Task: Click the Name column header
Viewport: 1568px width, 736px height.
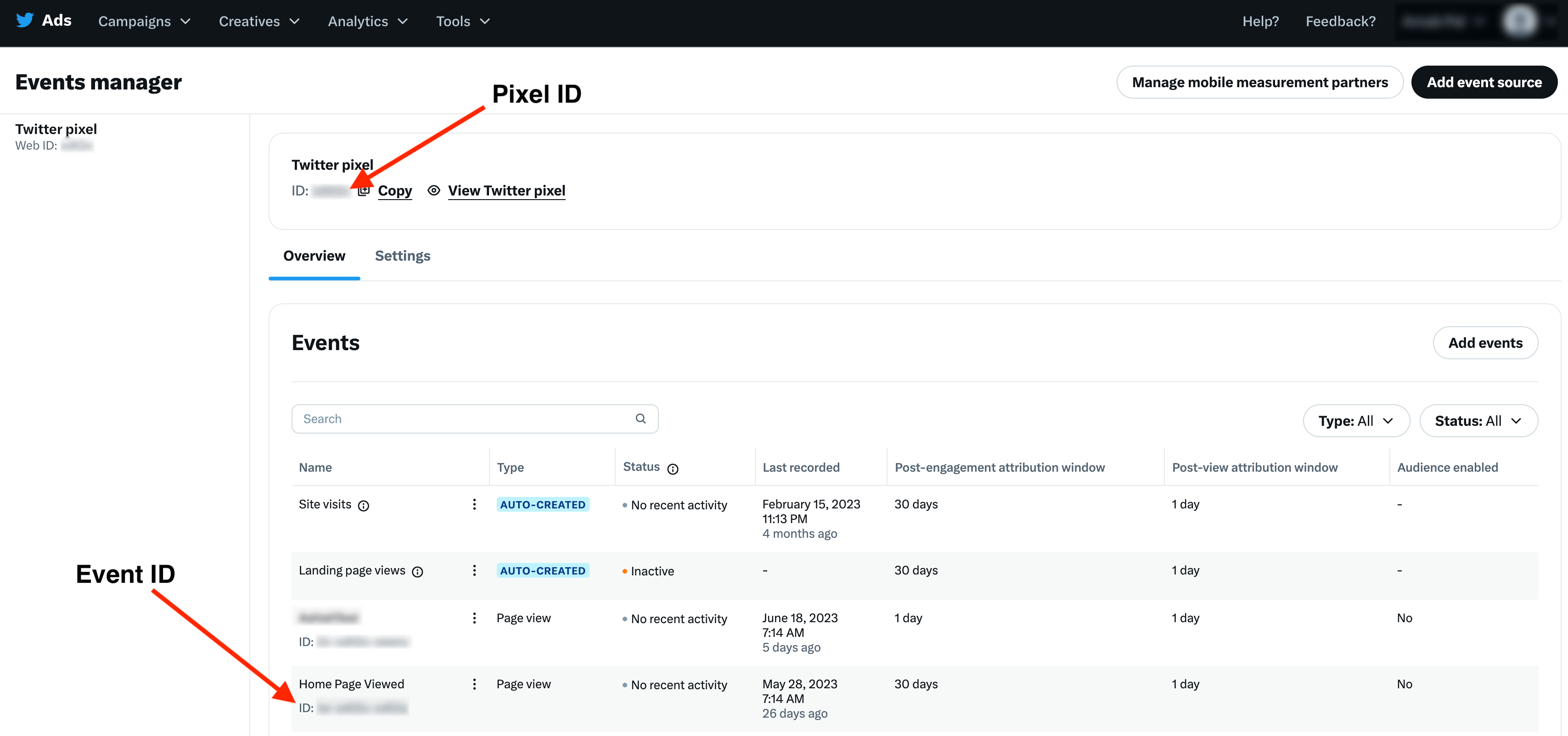Action: tap(315, 467)
